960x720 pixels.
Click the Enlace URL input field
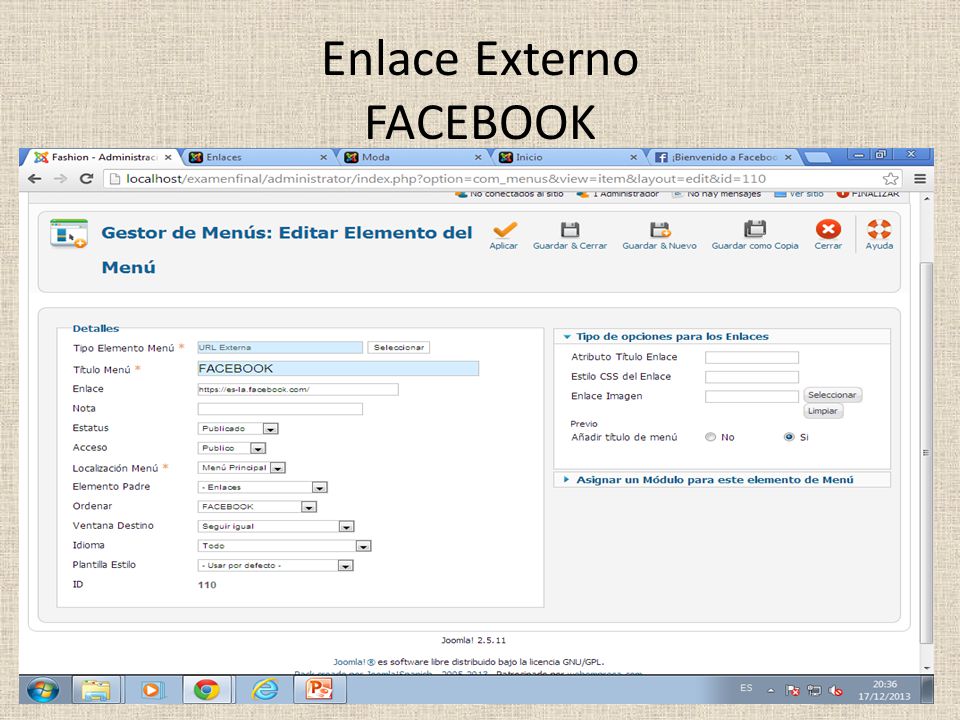coord(298,389)
